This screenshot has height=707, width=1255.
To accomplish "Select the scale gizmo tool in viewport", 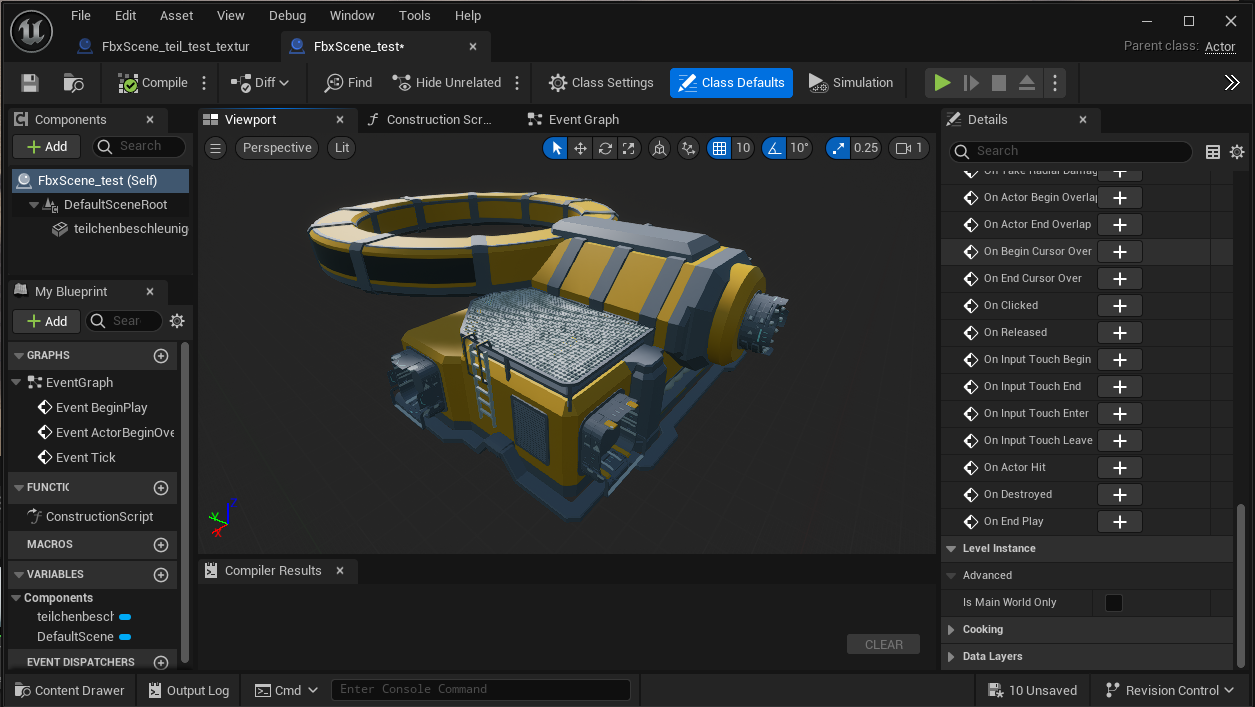I will pyautogui.click(x=629, y=148).
